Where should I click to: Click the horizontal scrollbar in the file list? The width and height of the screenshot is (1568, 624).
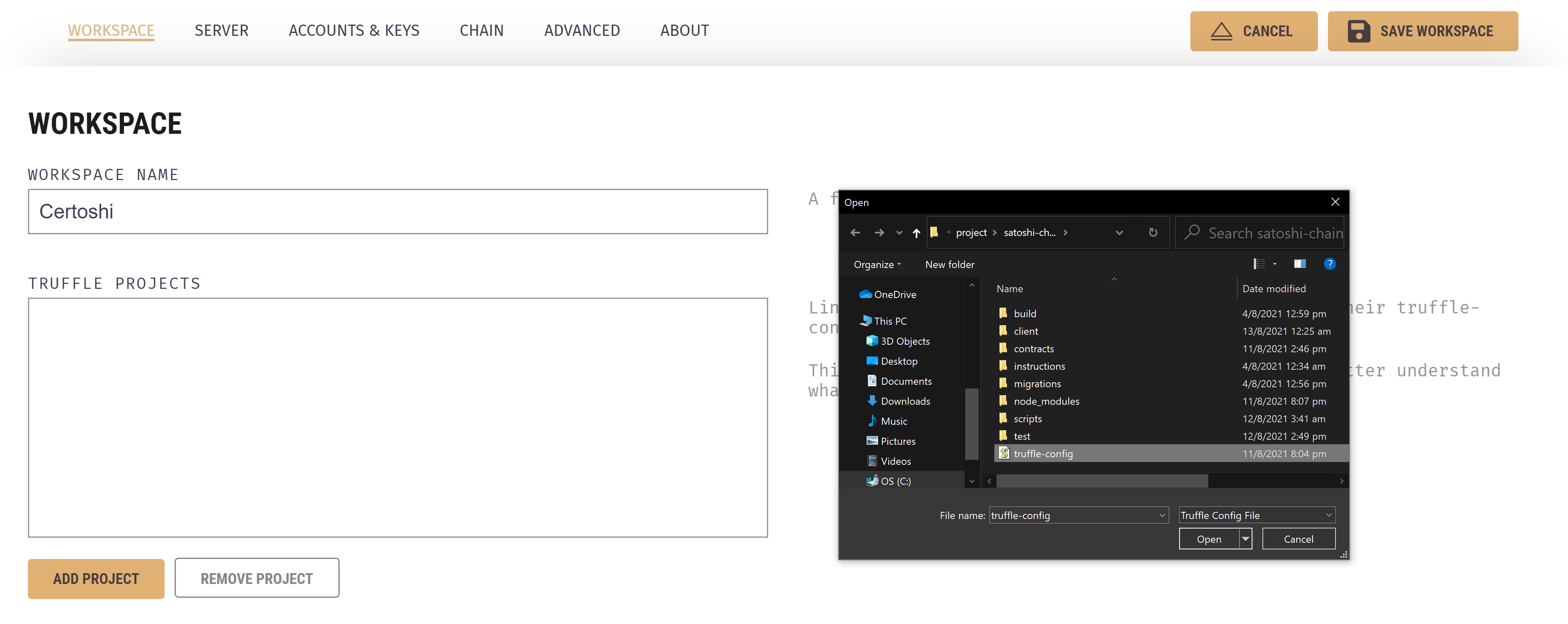(x=1102, y=481)
